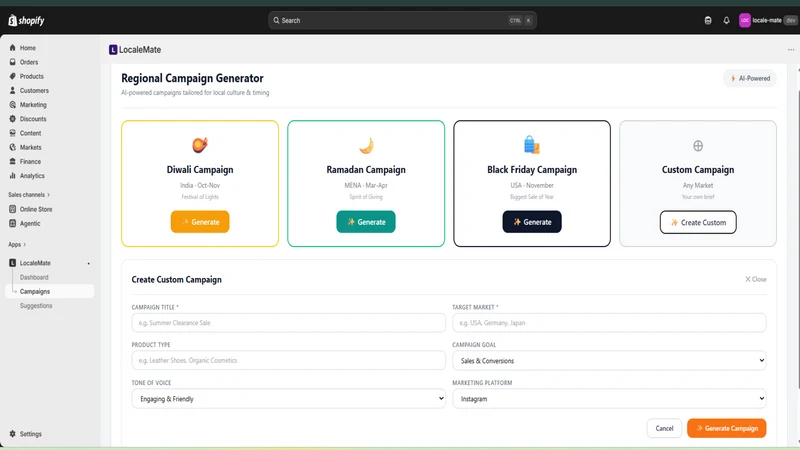Viewport: 800px width, 450px height.
Task: Focus the Product Type input field
Action: point(288,360)
